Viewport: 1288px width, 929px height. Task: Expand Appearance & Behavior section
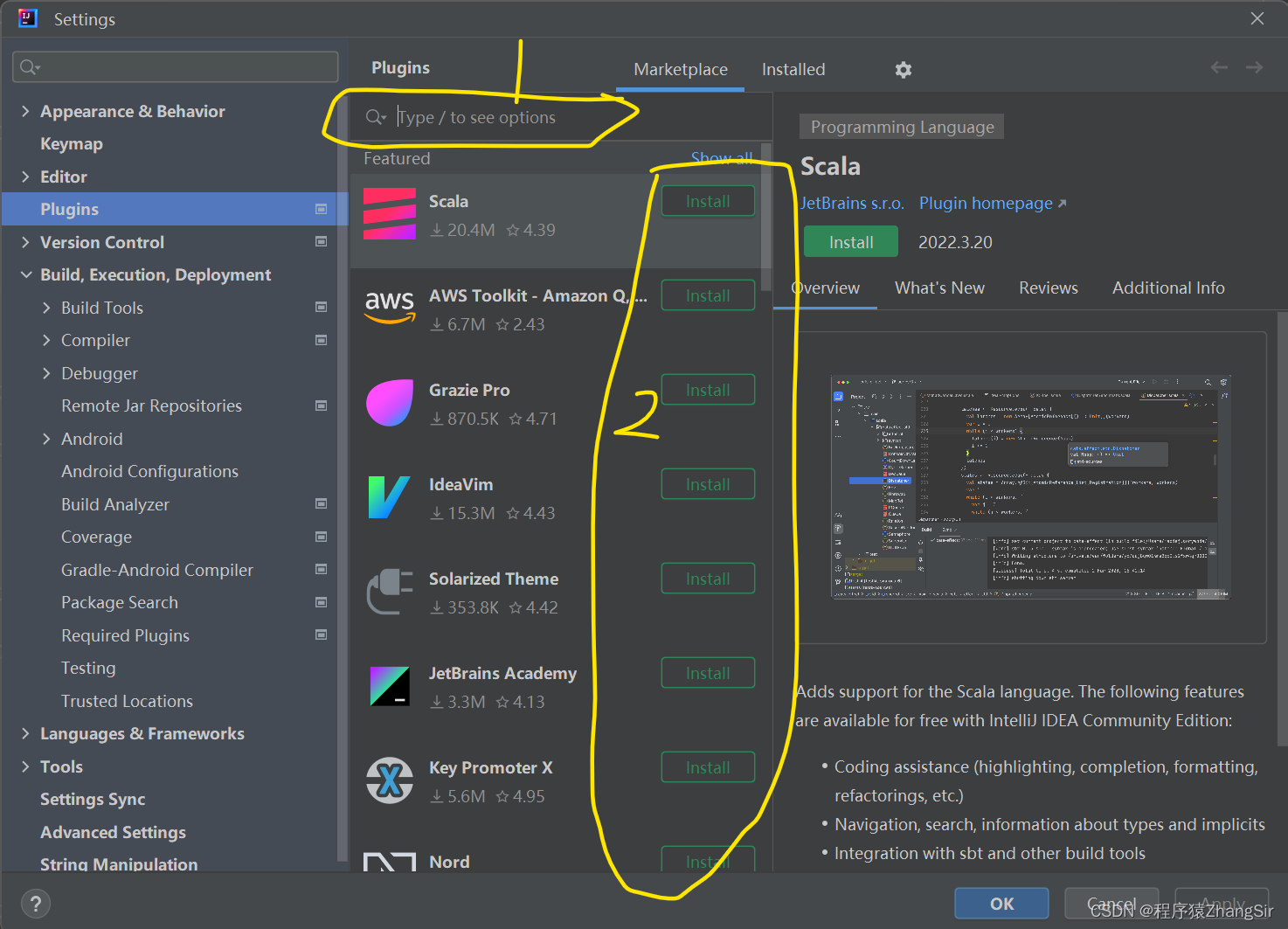point(25,111)
